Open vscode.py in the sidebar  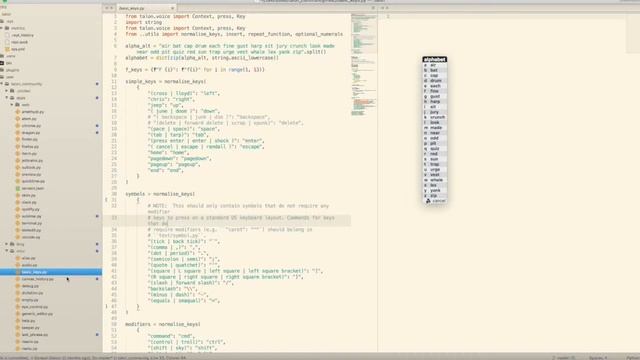[31, 237]
